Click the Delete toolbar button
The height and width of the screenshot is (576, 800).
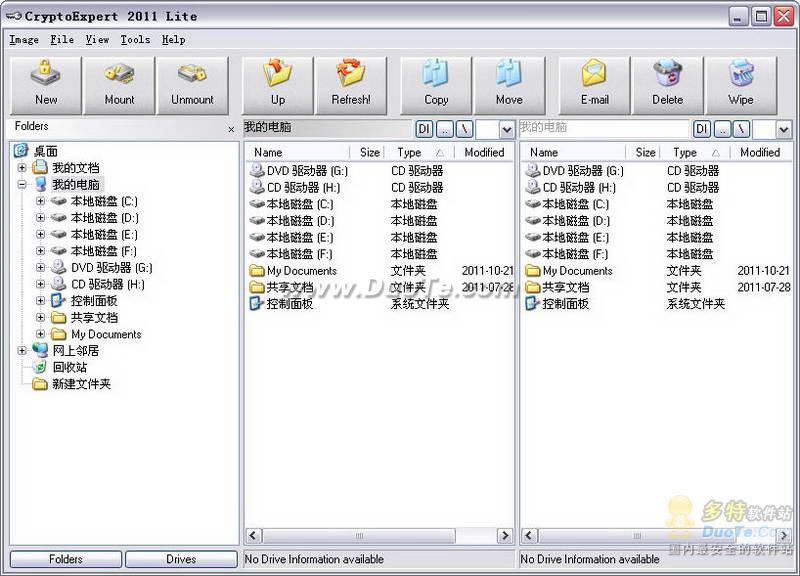667,85
